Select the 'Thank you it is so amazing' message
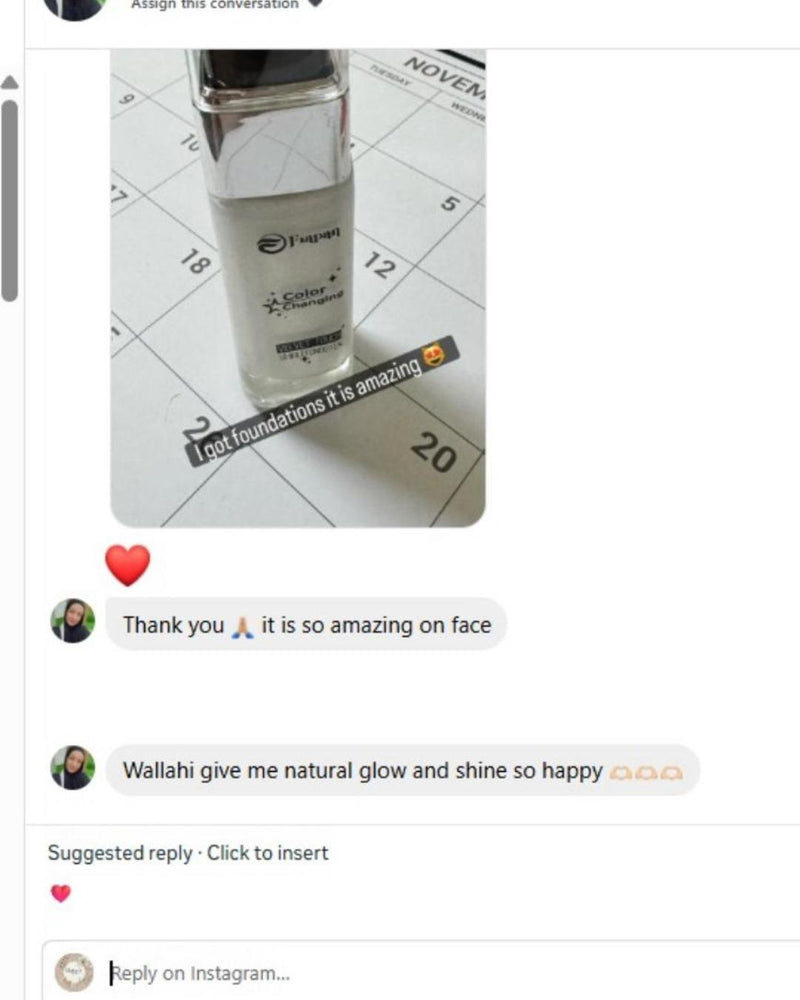800x1000 pixels. coord(306,624)
